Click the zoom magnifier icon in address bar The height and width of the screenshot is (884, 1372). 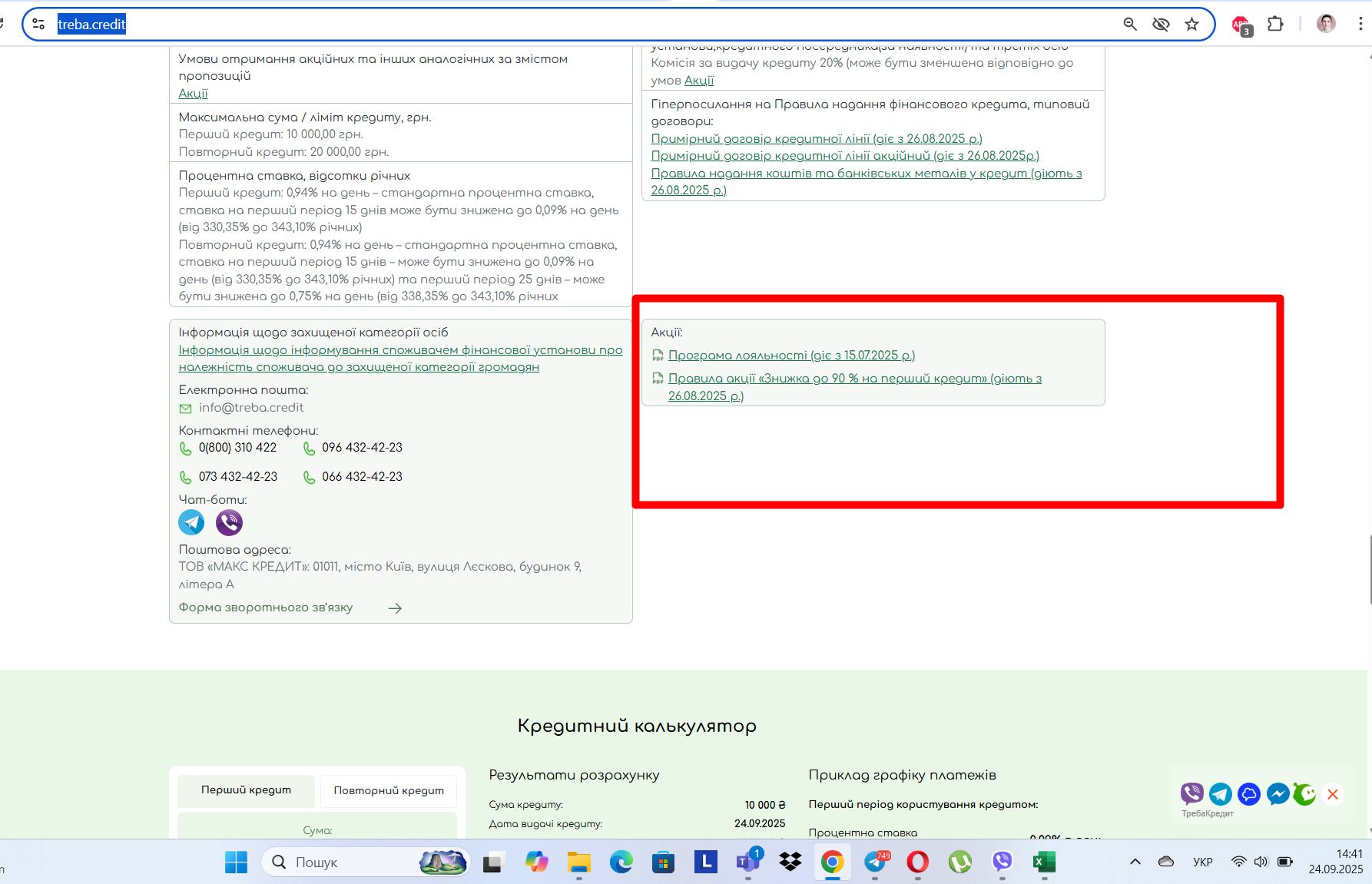coord(1130,24)
